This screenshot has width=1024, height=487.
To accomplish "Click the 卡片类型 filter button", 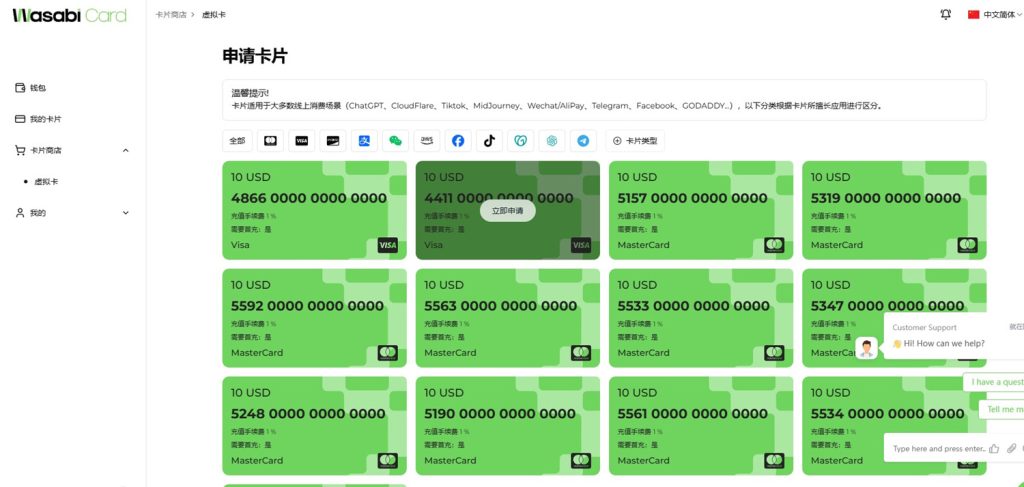I will click(635, 141).
